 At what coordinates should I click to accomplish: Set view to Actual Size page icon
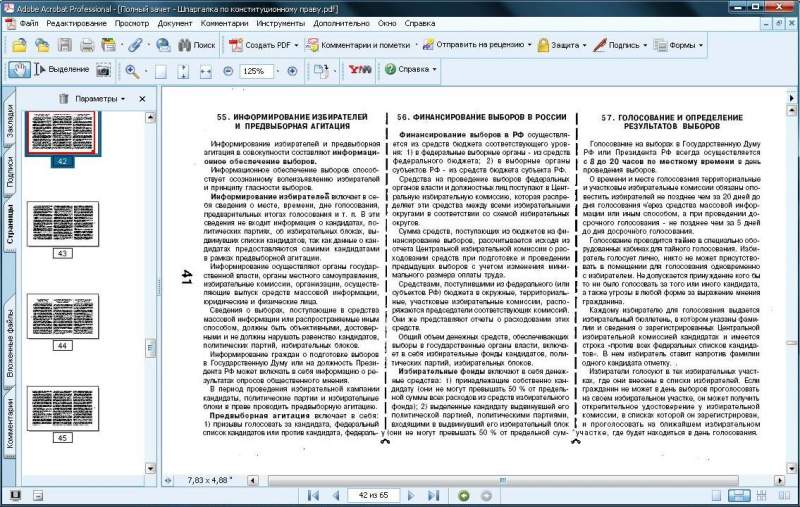point(161,71)
